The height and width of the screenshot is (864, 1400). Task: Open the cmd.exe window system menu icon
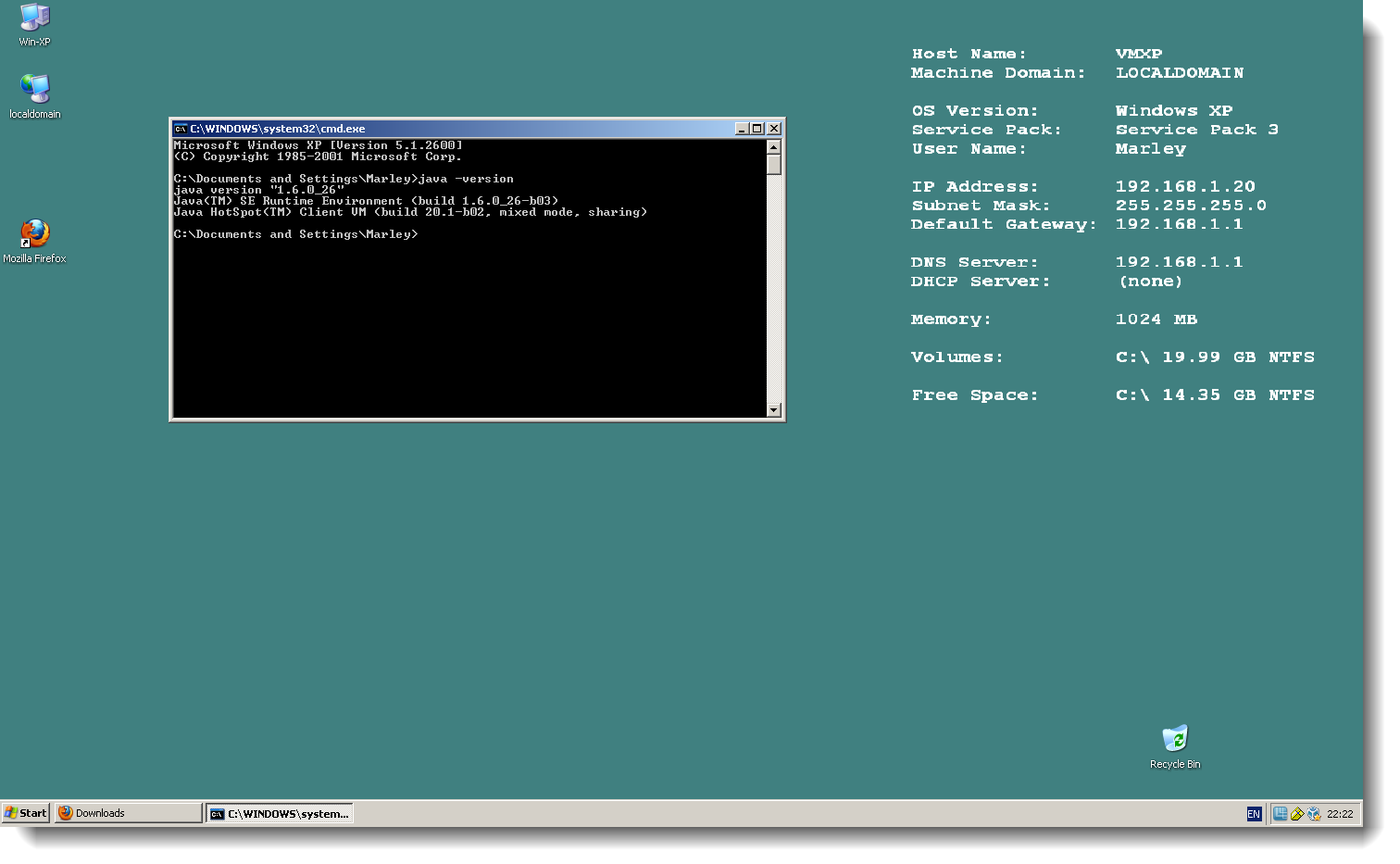180,129
